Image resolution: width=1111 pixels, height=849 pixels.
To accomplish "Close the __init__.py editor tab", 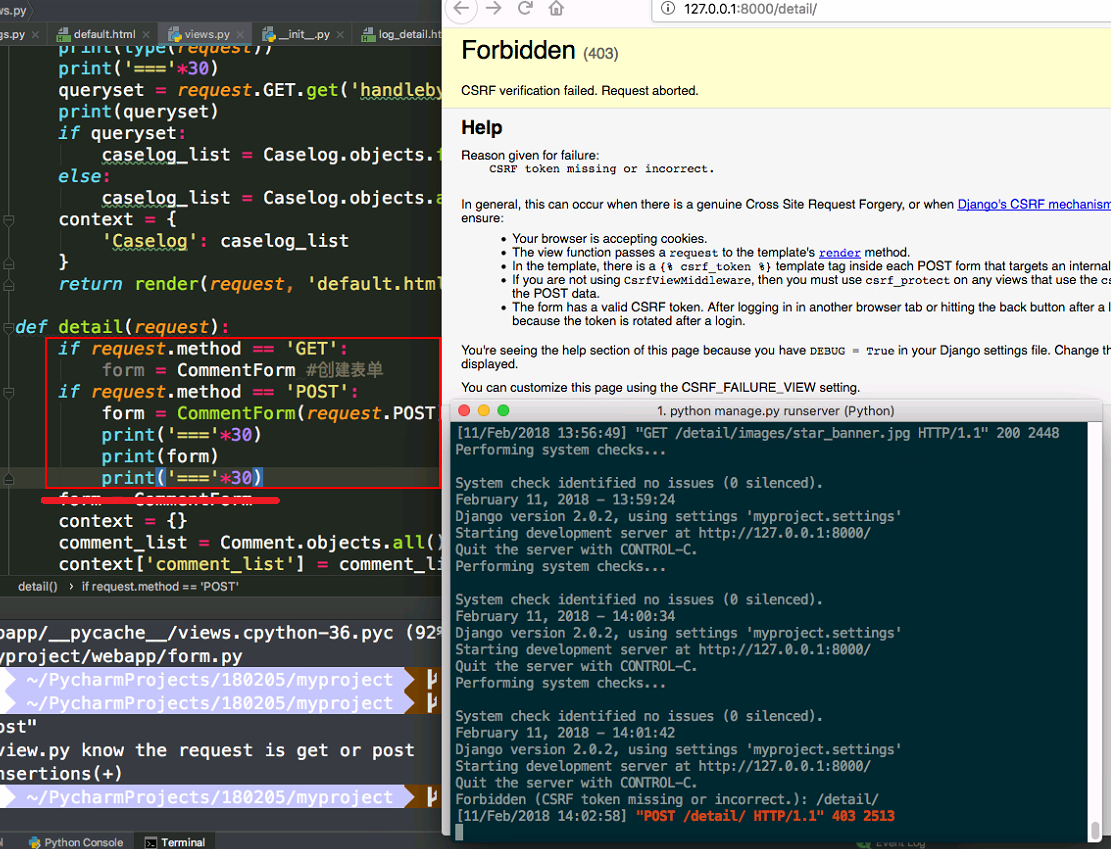I will (340, 34).
